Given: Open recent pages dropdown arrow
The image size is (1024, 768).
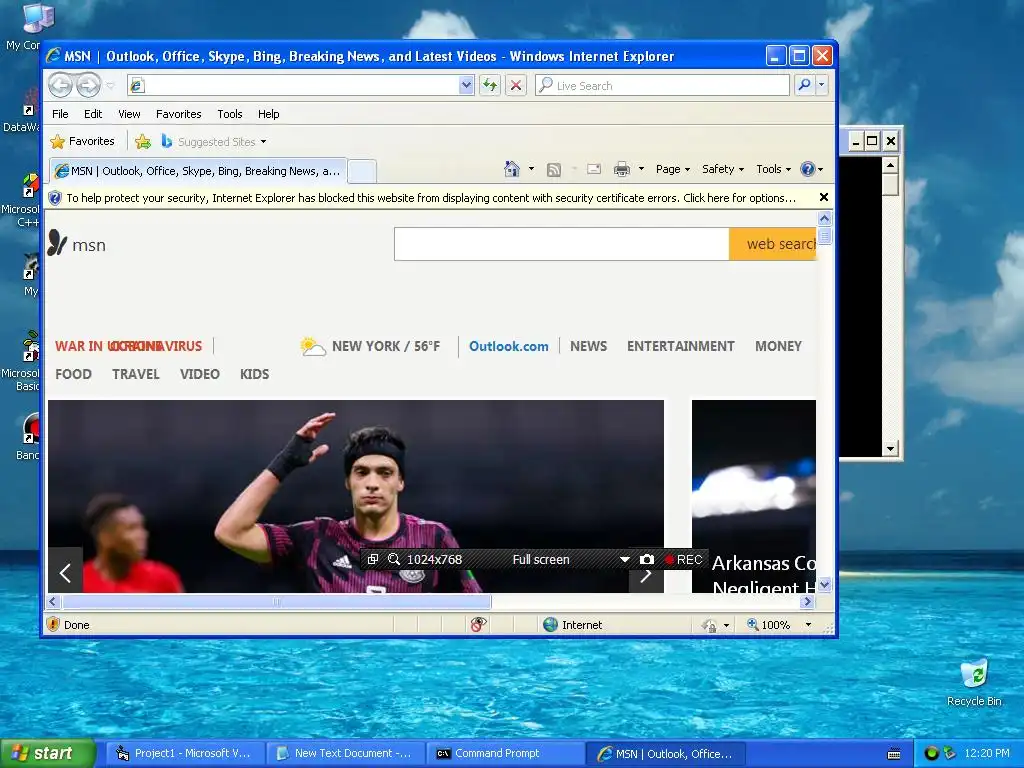Looking at the screenshot, I should pos(110,86).
